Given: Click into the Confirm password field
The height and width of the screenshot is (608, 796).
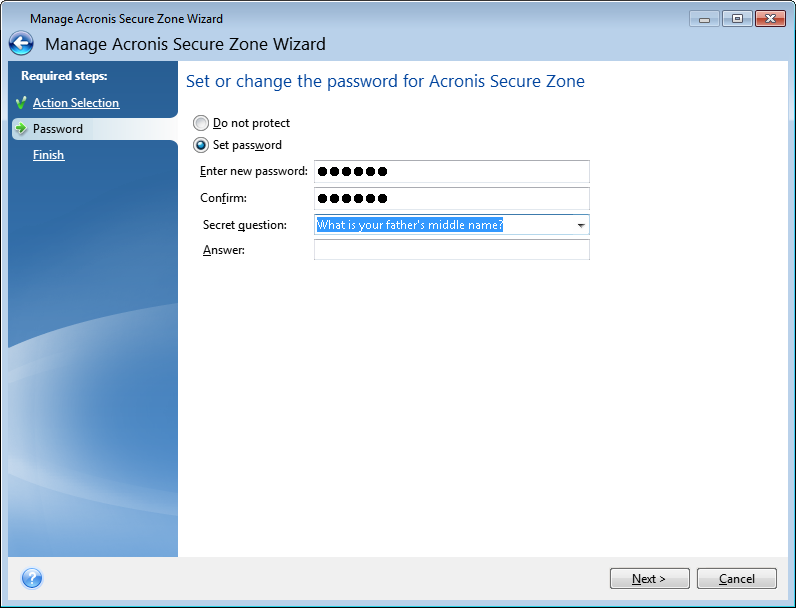Looking at the screenshot, I should [451, 198].
